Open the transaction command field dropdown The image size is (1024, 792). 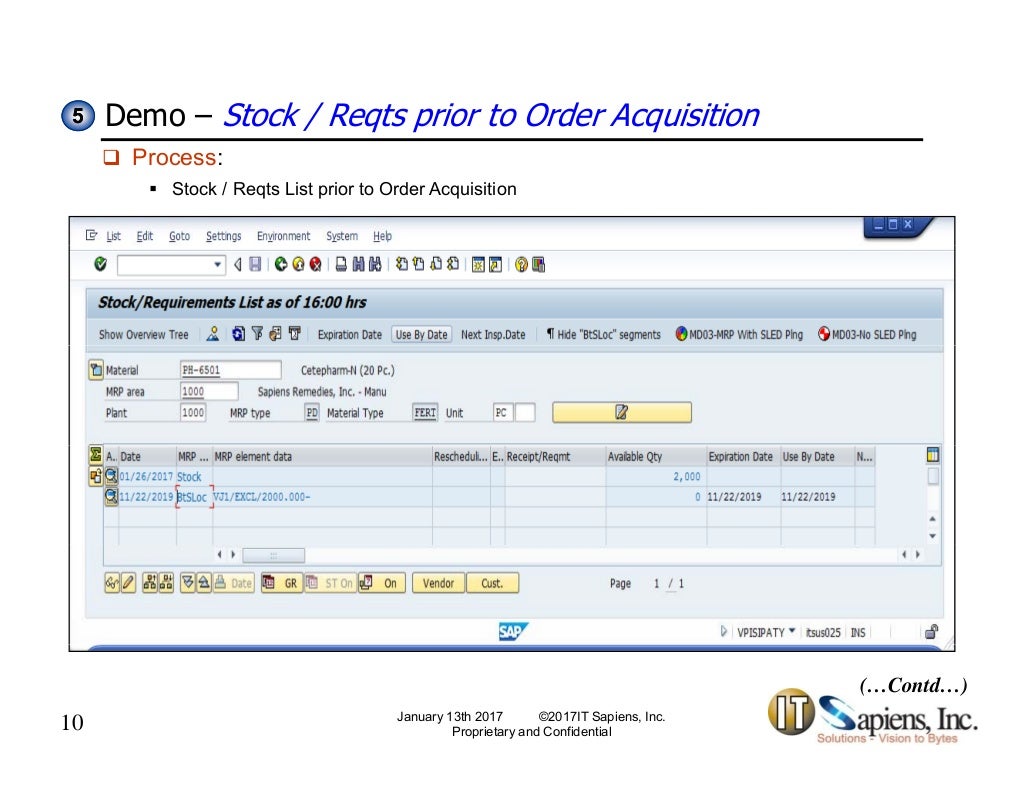tap(217, 264)
